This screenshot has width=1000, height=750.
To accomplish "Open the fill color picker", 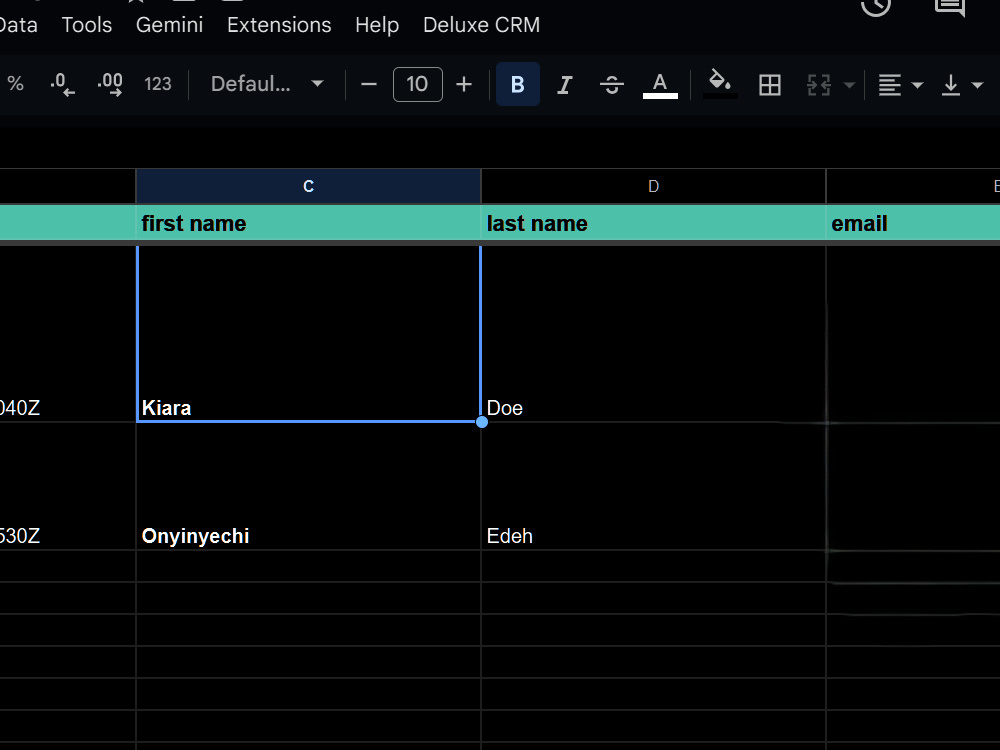I will 720,84.
